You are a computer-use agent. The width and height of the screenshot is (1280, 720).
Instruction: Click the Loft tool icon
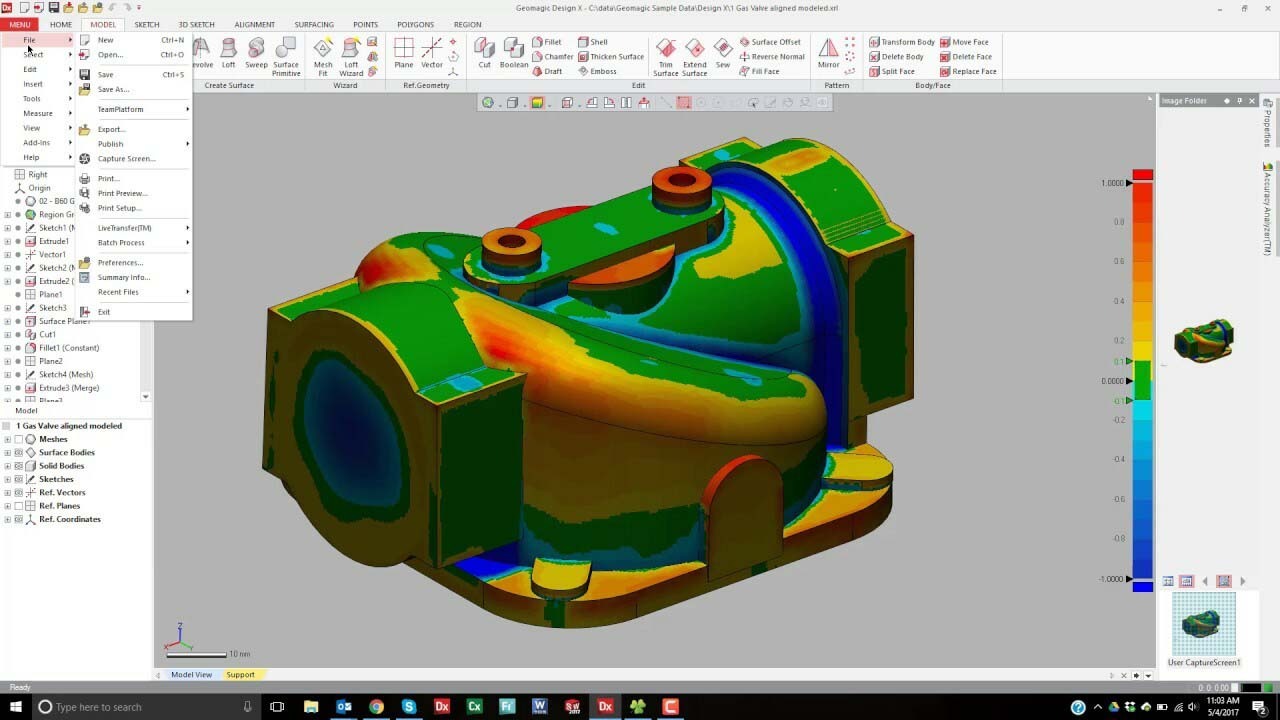pos(229,54)
